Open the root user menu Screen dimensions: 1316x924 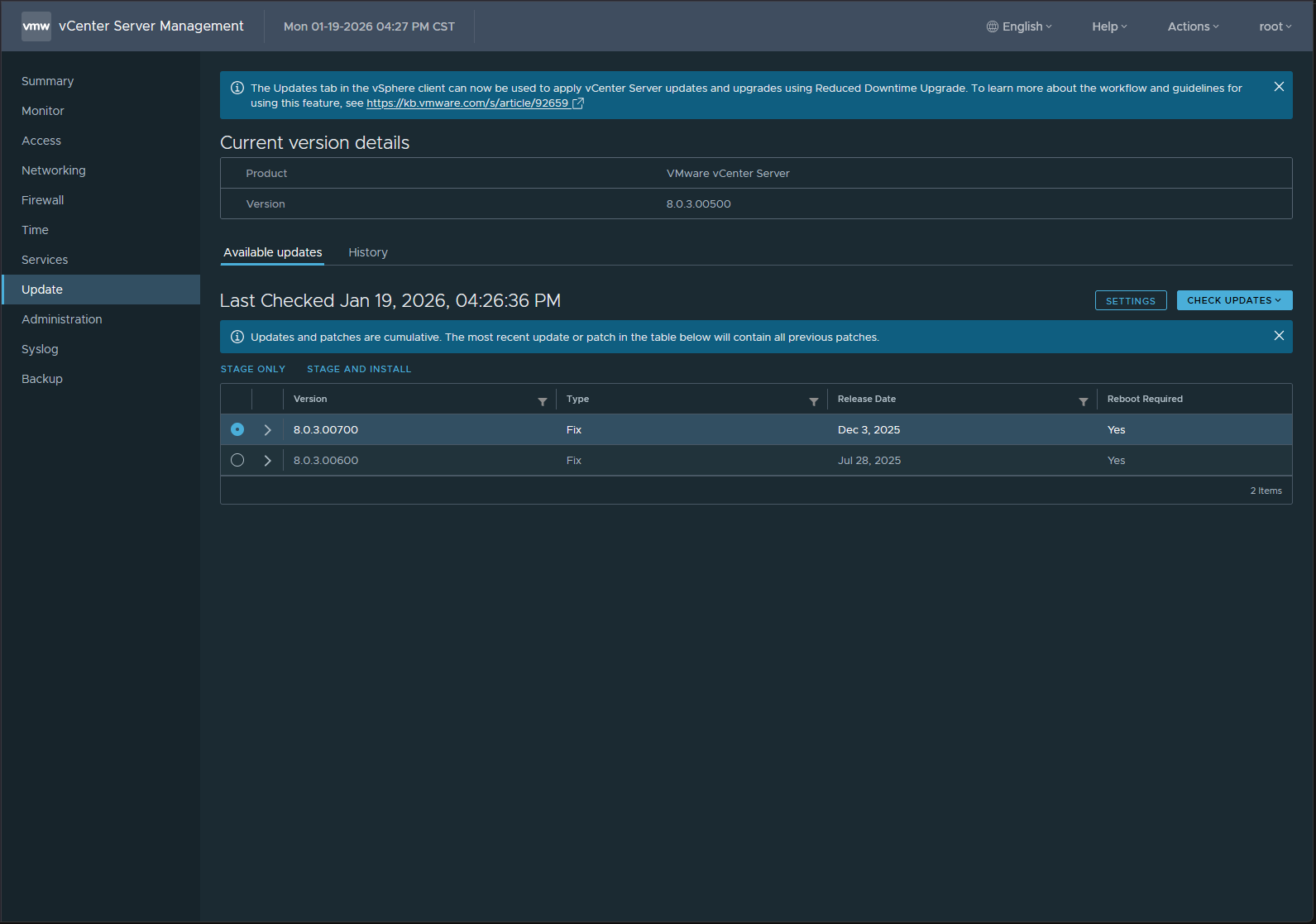(x=1275, y=26)
